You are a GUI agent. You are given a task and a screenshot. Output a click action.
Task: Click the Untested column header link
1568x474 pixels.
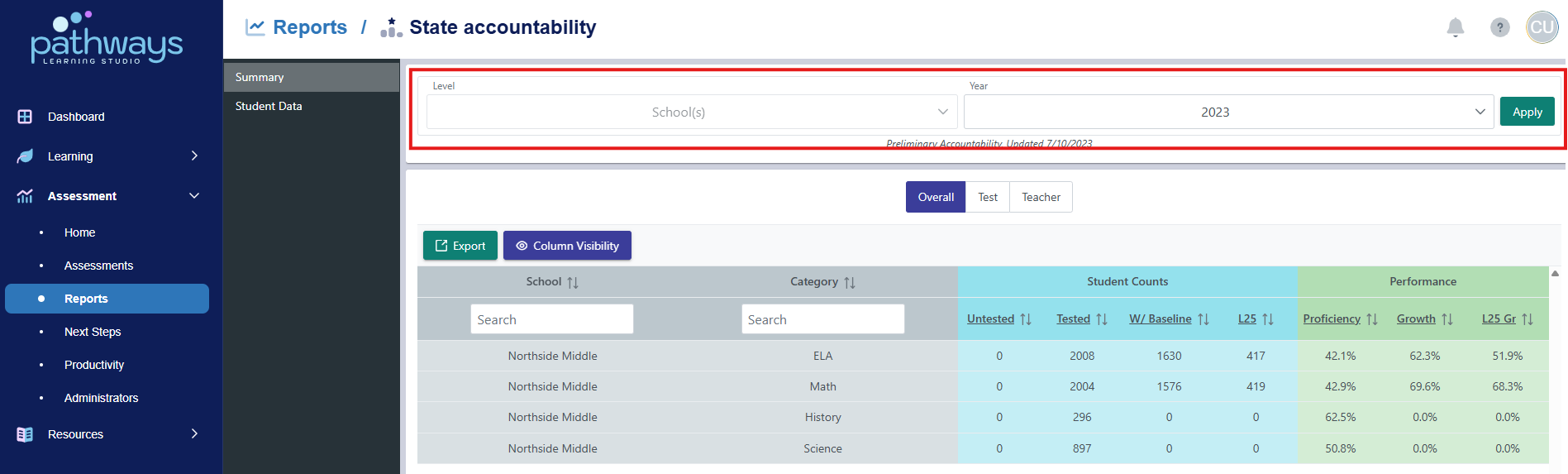point(990,318)
